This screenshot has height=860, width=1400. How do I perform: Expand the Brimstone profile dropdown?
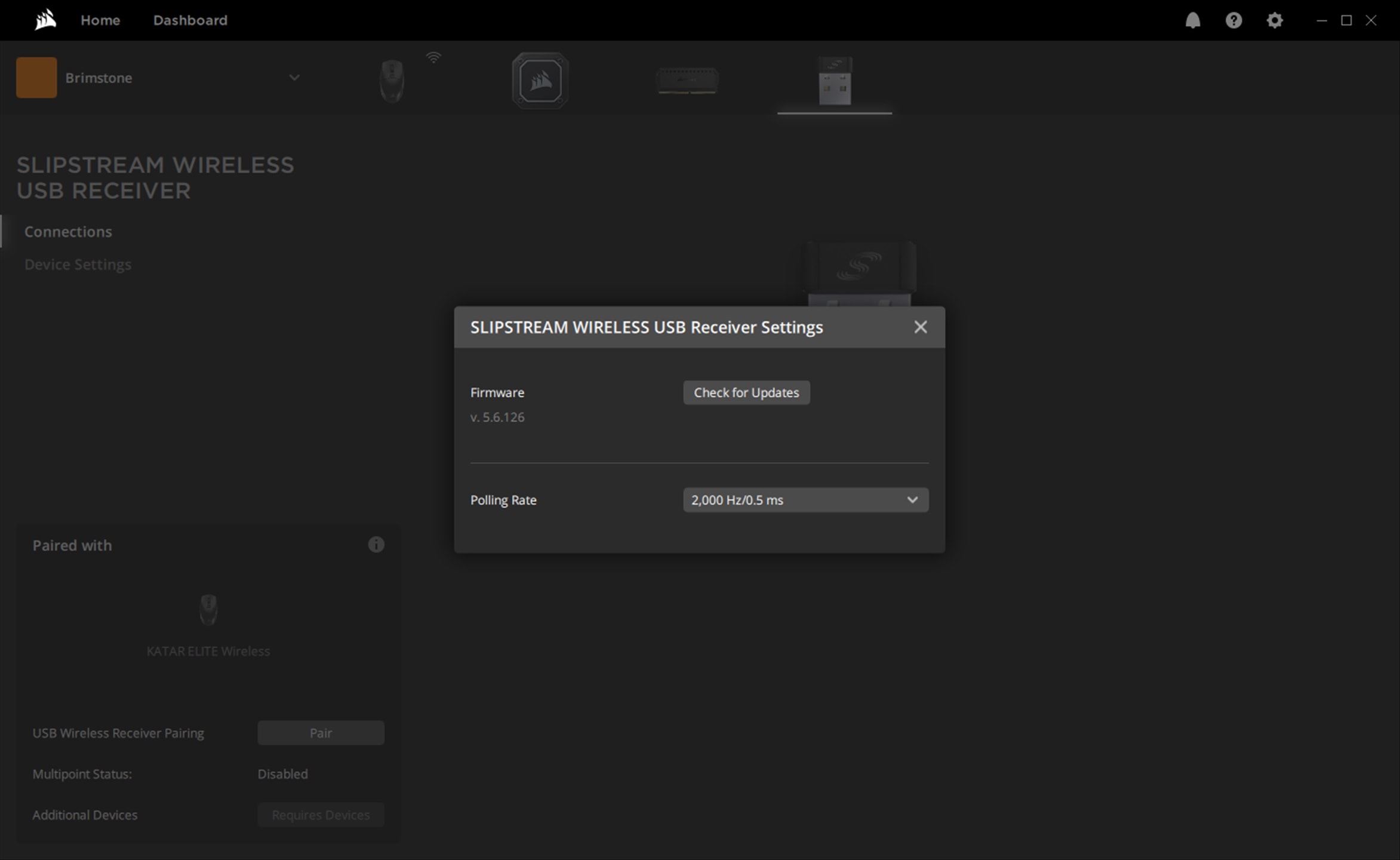[294, 78]
